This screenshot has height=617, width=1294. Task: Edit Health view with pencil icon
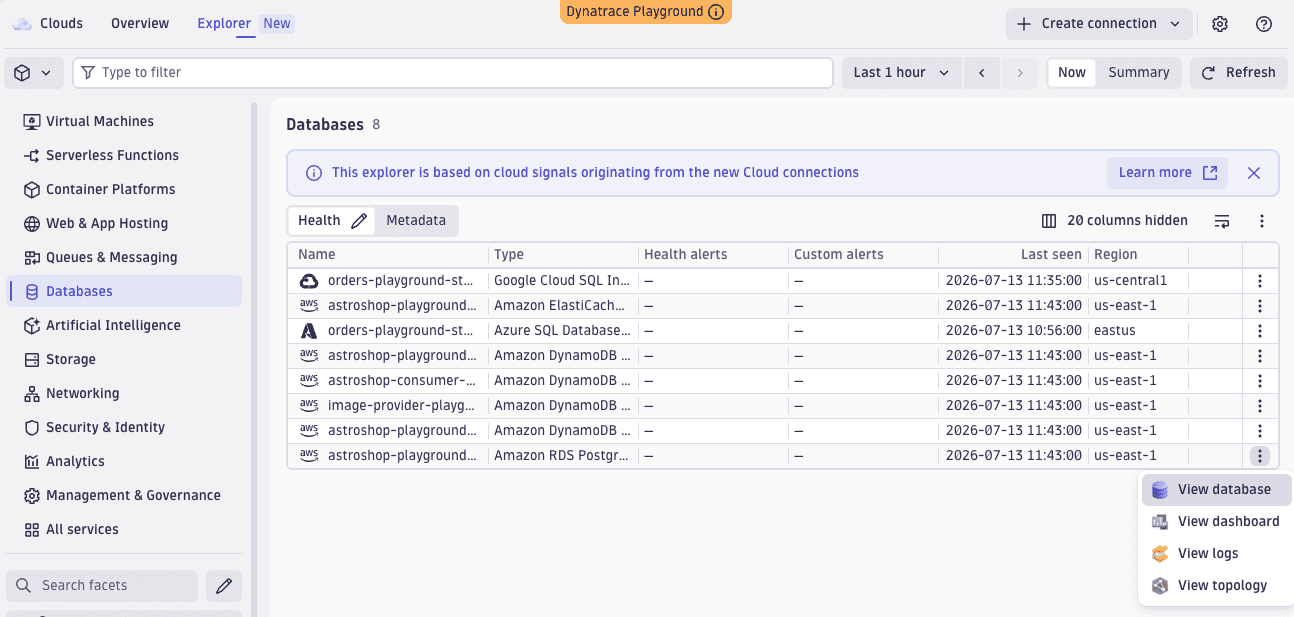pyautogui.click(x=359, y=221)
